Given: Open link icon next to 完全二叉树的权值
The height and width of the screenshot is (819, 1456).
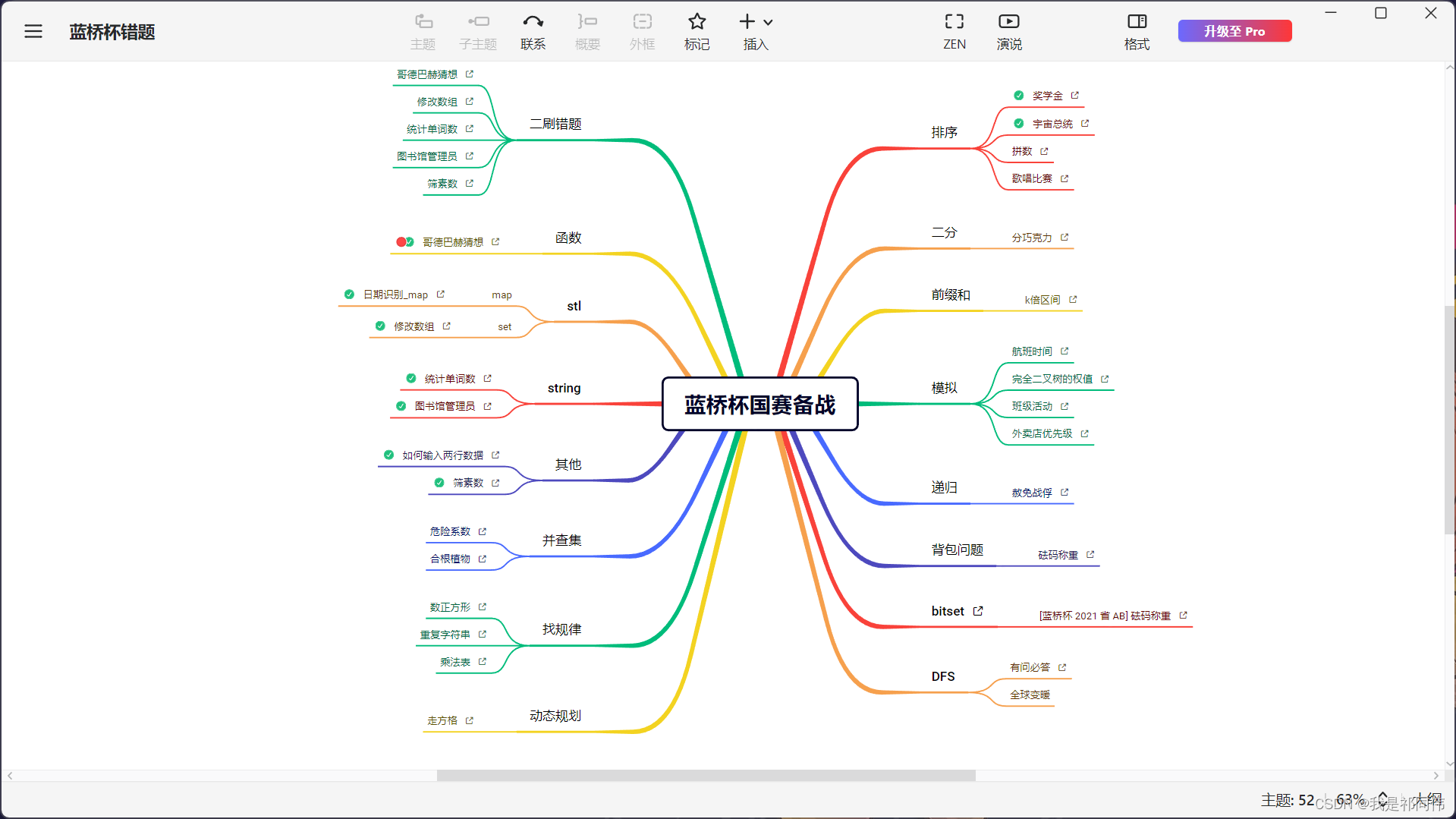Looking at the screenshot, I should click(1105, 379).
